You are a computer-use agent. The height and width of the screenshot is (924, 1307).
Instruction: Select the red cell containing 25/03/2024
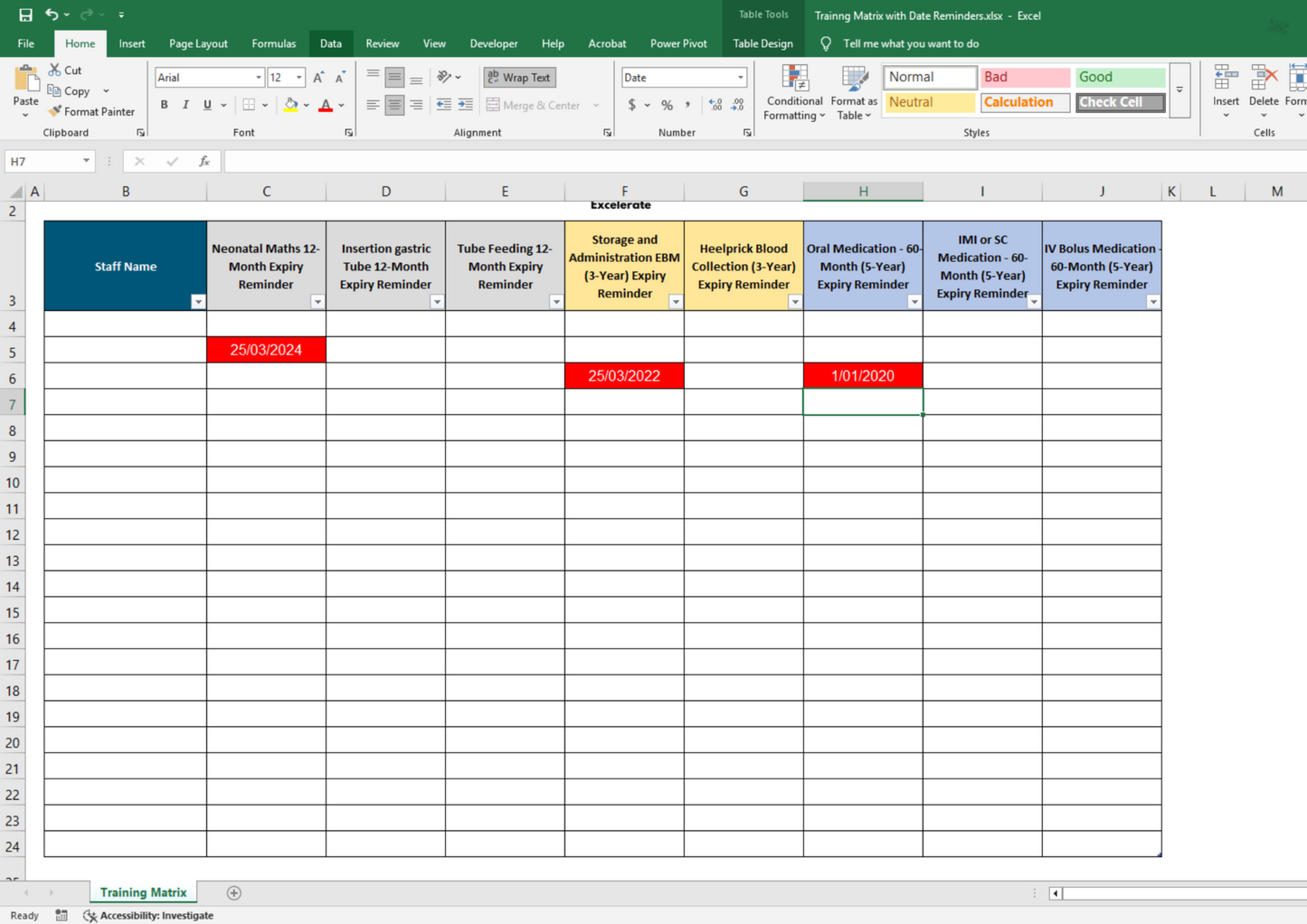click(x=266, y=350)
